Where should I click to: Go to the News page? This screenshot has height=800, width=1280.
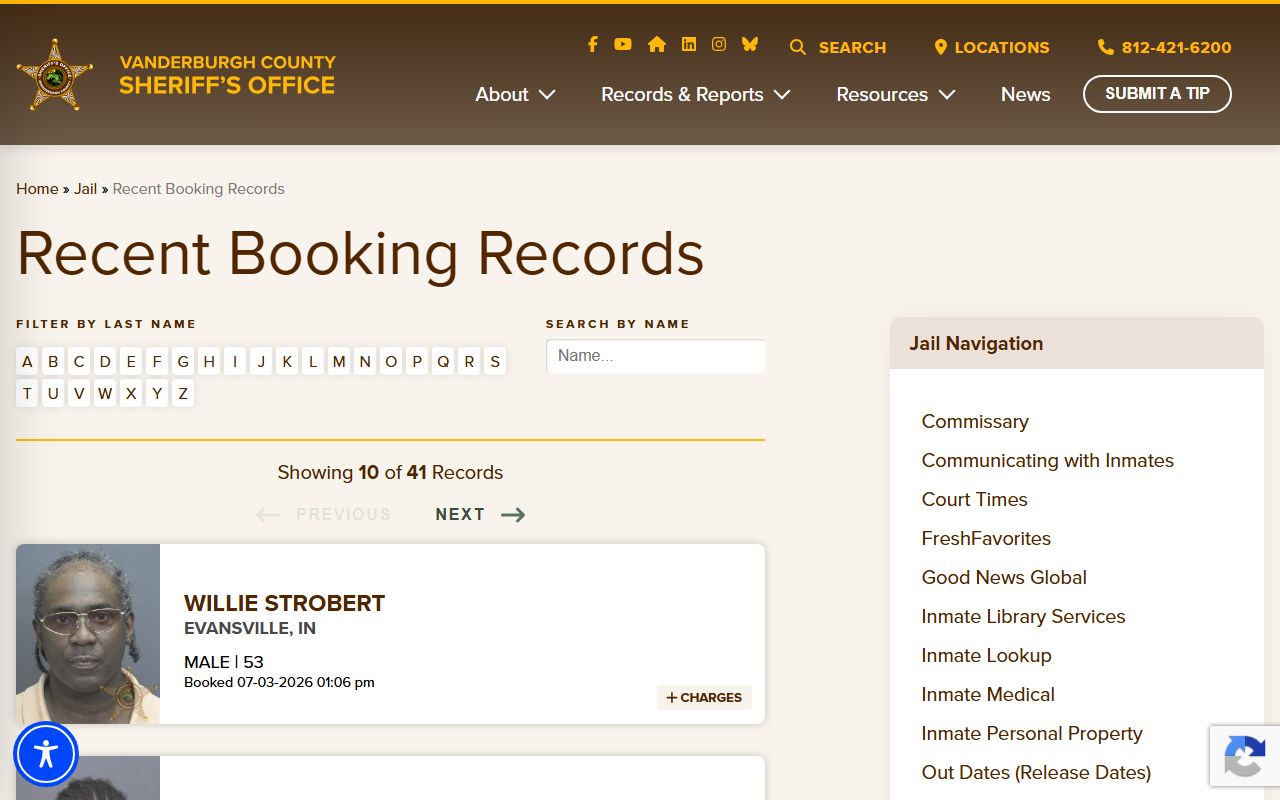click(1025, 94)
